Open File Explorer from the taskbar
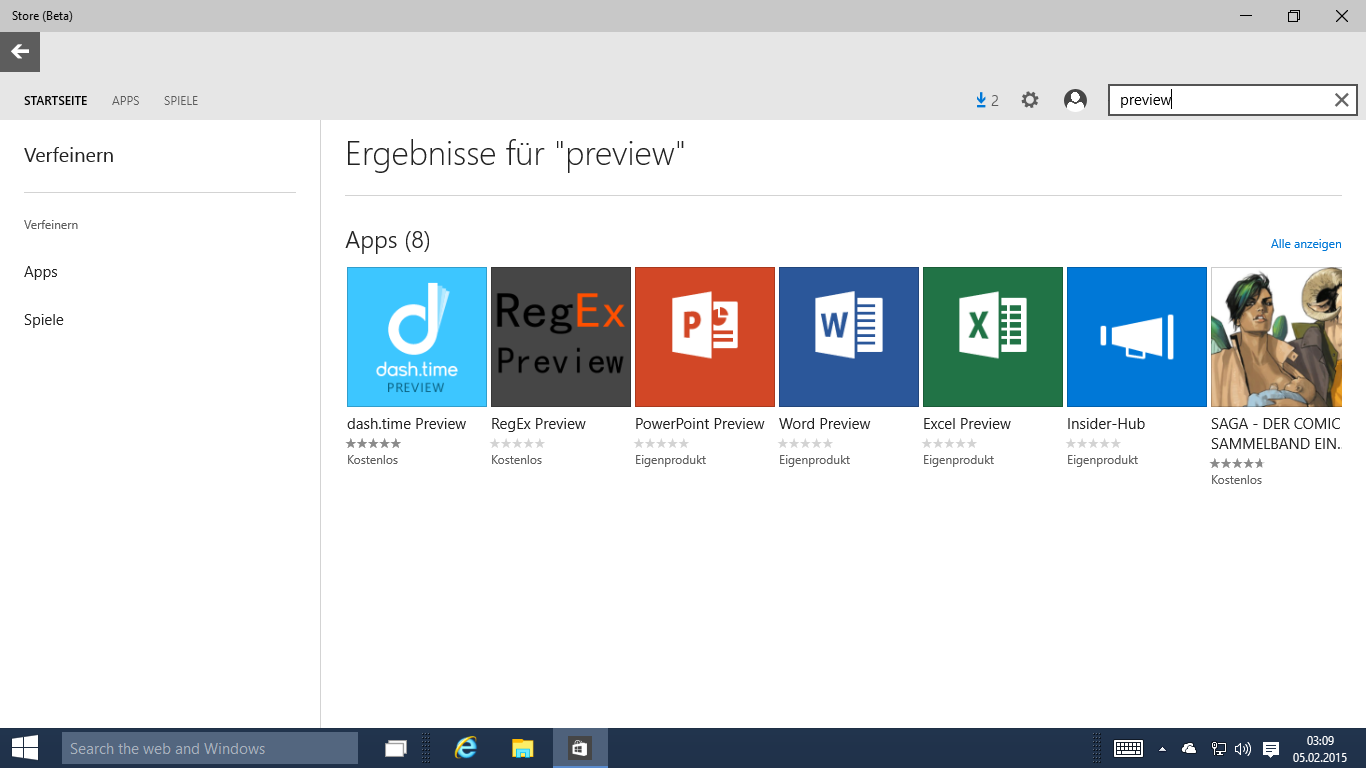 click(x=523, y=748)
